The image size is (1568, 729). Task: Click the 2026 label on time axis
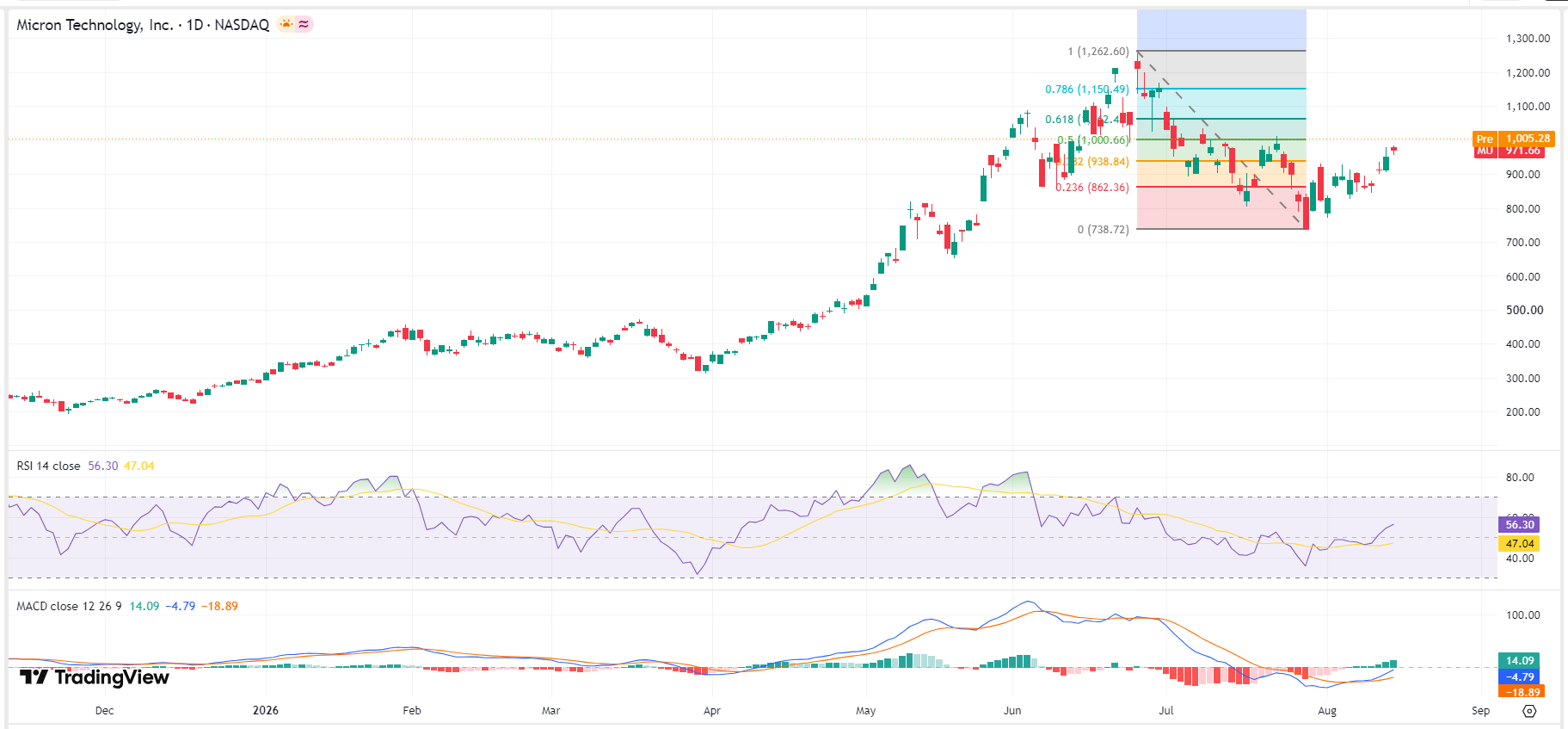coord(266,711)
